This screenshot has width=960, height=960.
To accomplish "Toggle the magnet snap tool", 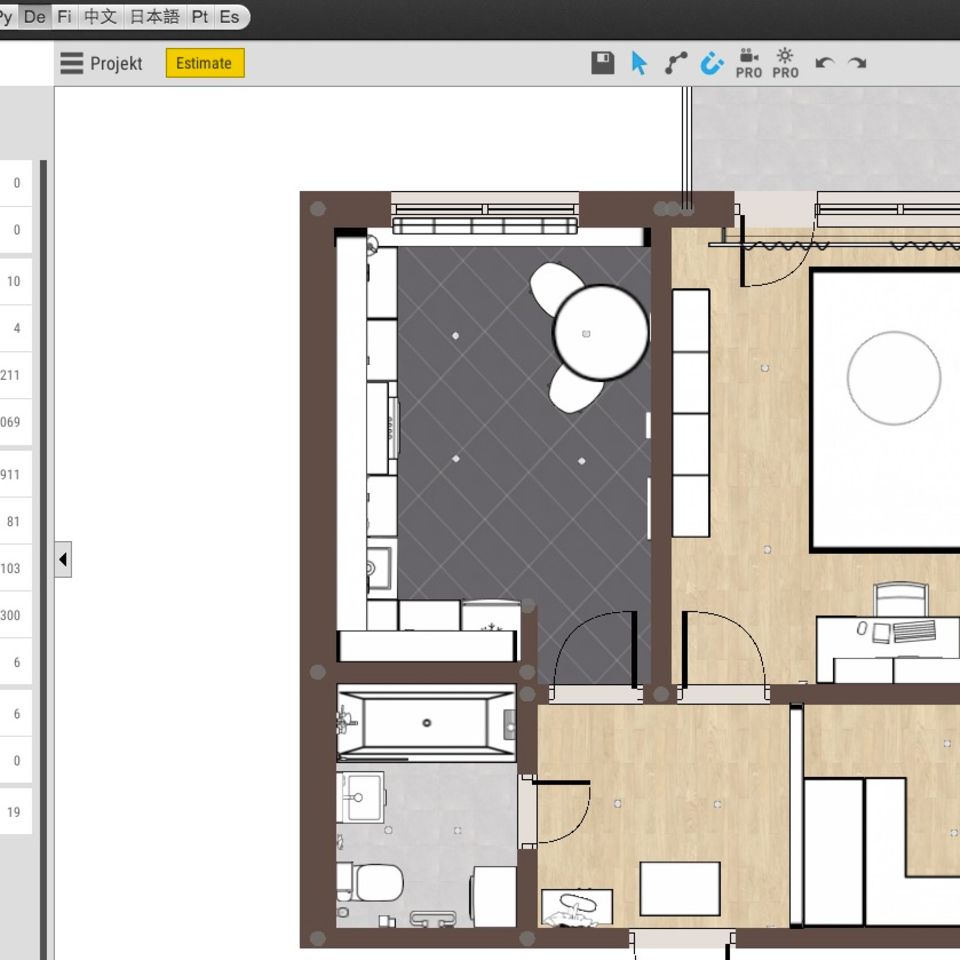I will 711,63.
